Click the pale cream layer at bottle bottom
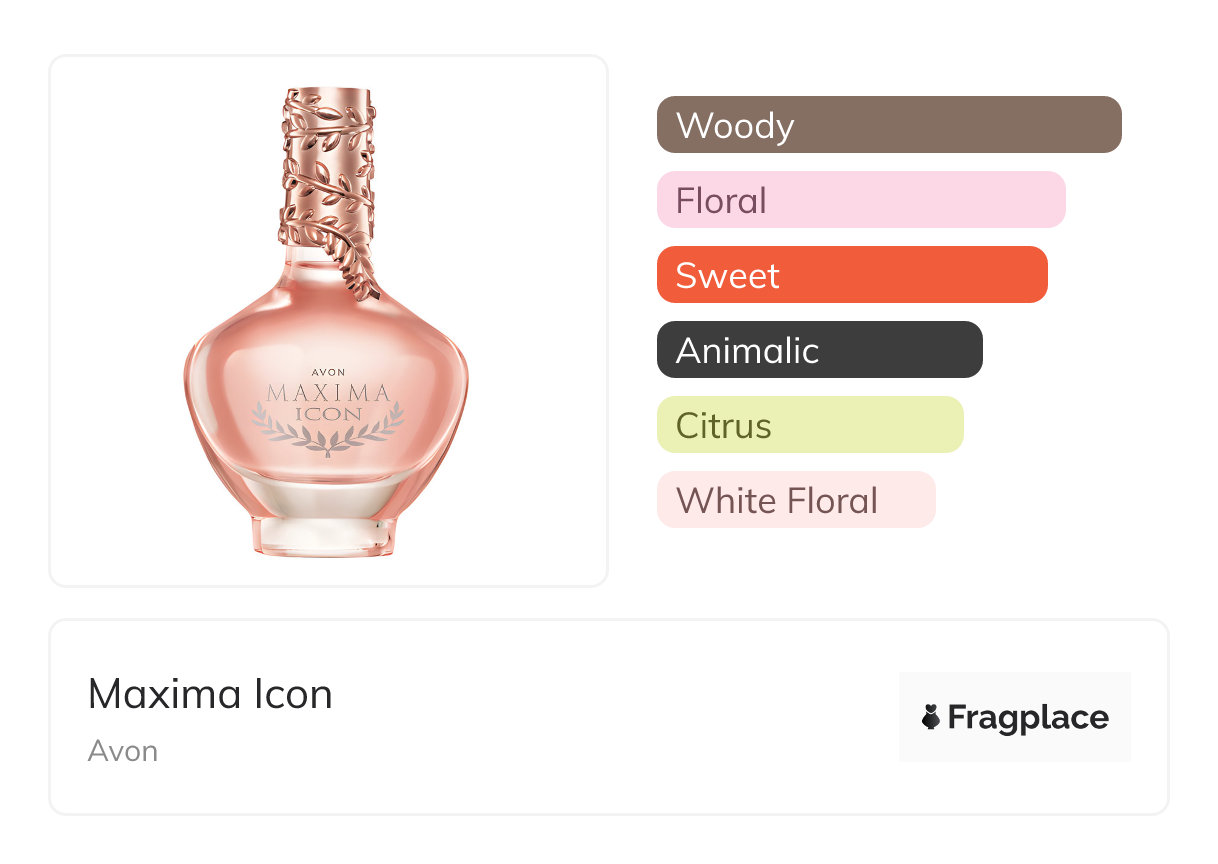Screen dimensions: 1218x864 pyautogui.click(x=327, y=493)
